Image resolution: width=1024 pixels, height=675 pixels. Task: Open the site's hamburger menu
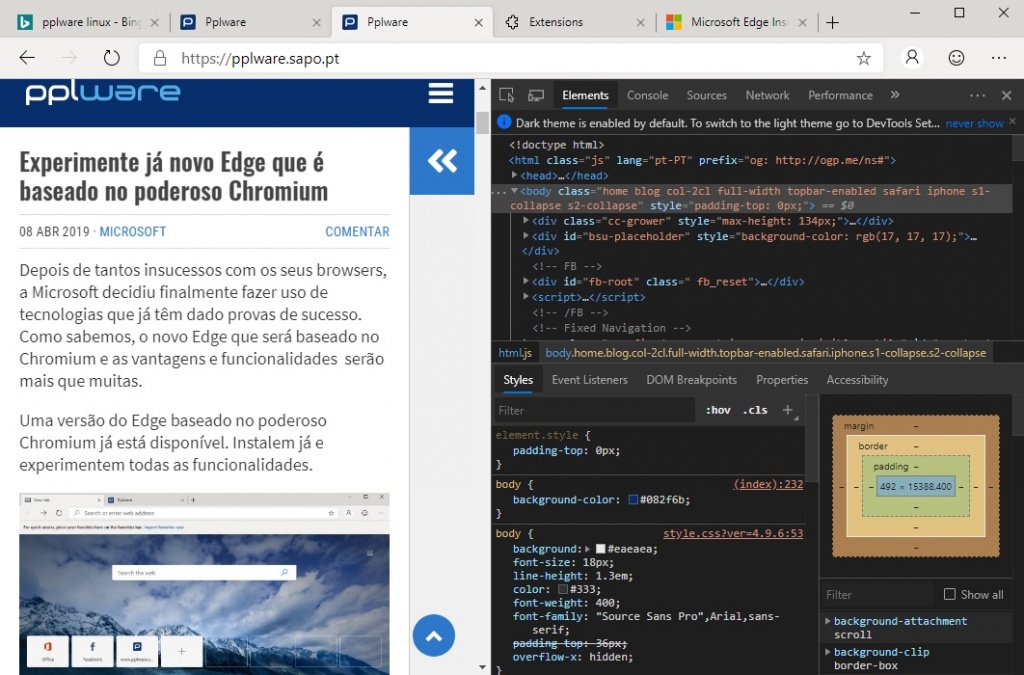[441, 92]
